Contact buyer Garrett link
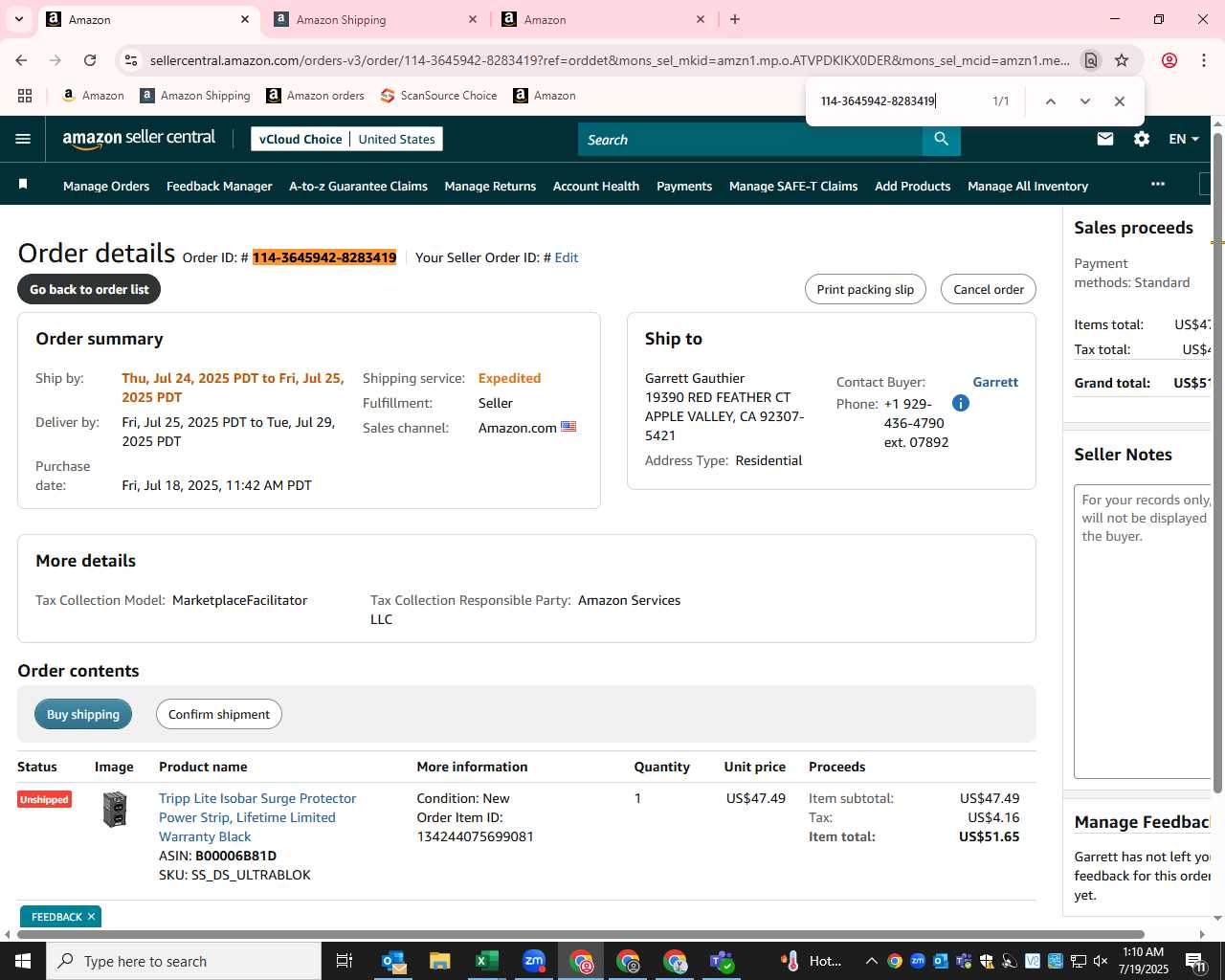Viewport: 1225px width, 980px height. click(x=995, y=382)
